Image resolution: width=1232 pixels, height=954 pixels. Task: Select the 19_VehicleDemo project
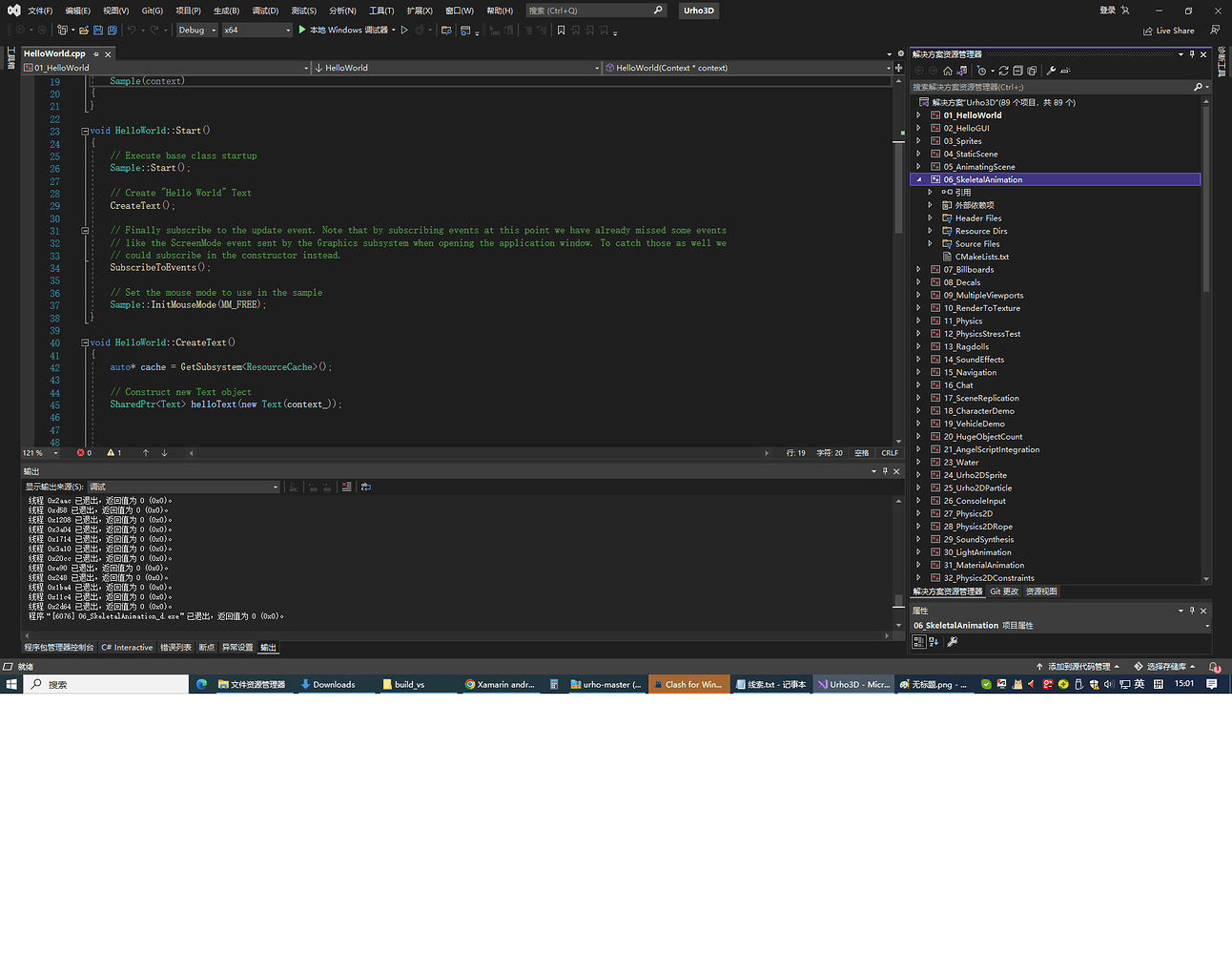tap(974, 424)
